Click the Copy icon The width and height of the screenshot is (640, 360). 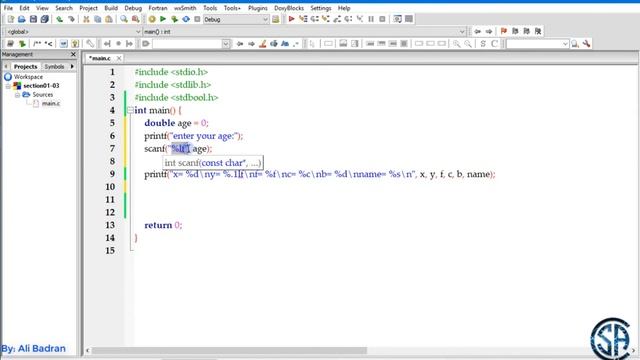tap(98, 19)
